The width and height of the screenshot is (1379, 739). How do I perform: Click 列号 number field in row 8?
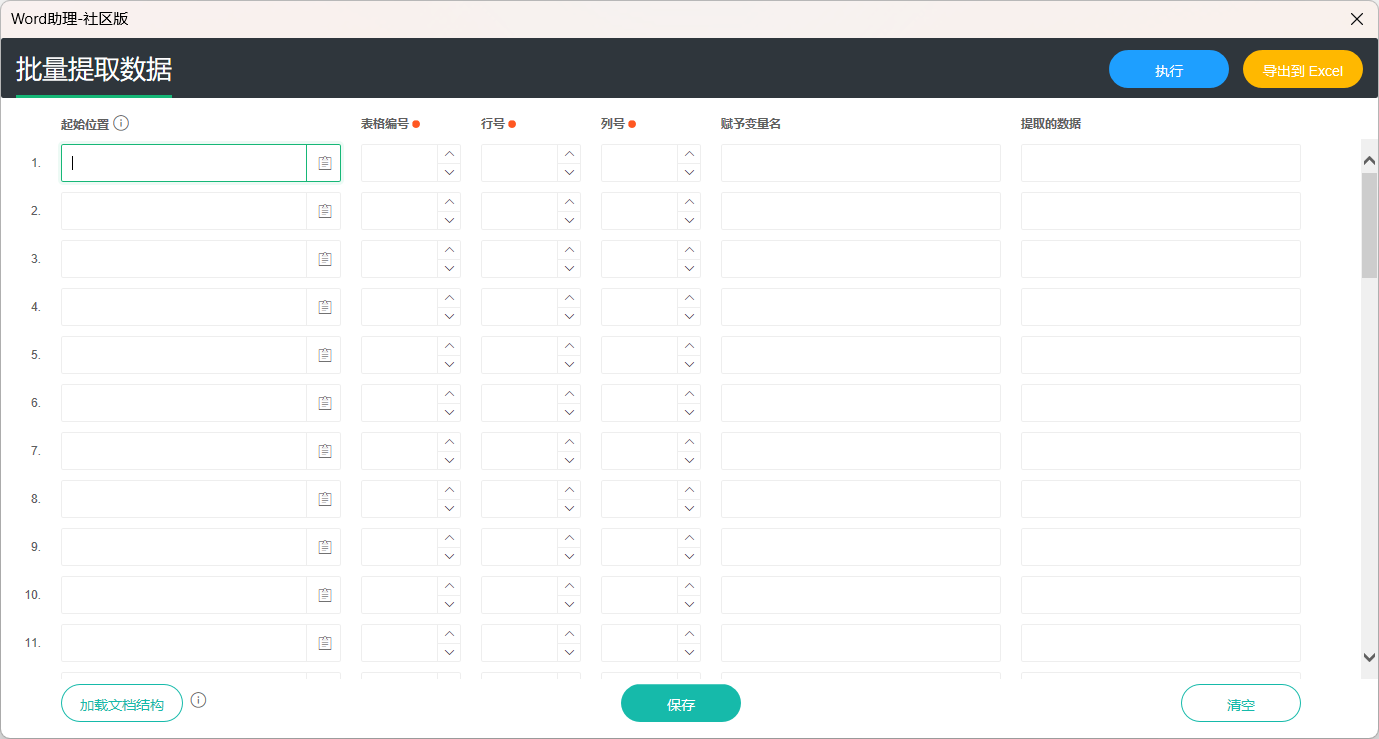[639, 499]
